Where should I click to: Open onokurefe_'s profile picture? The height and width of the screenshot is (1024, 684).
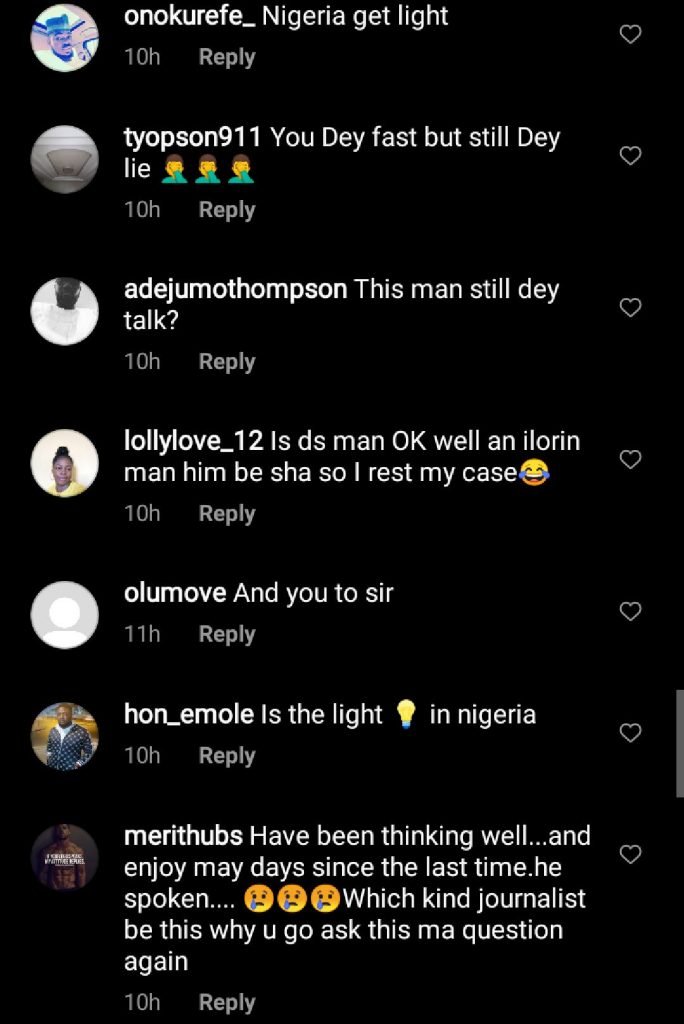pyautogui.click(x=65, y=37)
